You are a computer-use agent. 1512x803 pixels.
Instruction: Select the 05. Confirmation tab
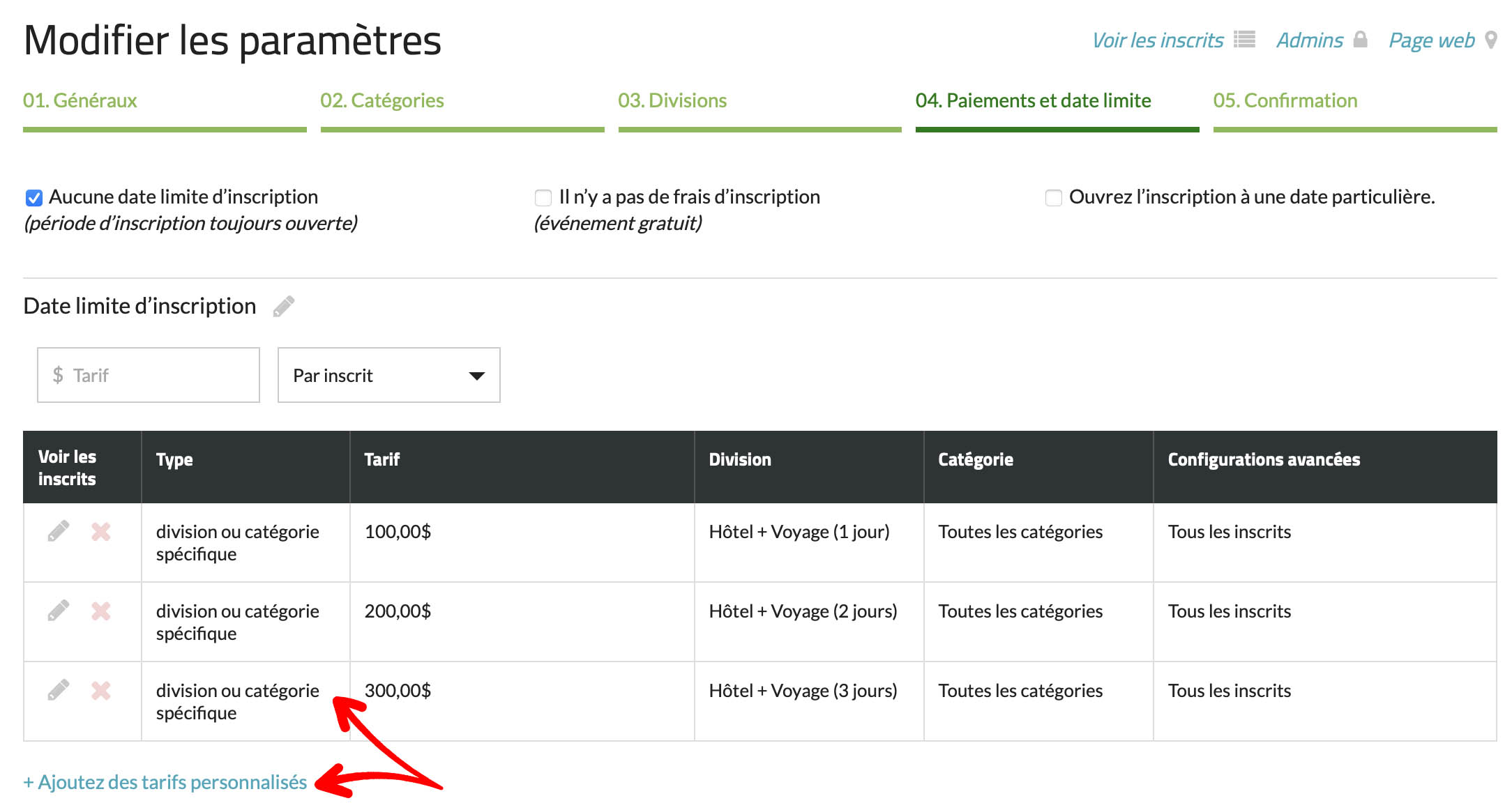tap(1285, 101)
